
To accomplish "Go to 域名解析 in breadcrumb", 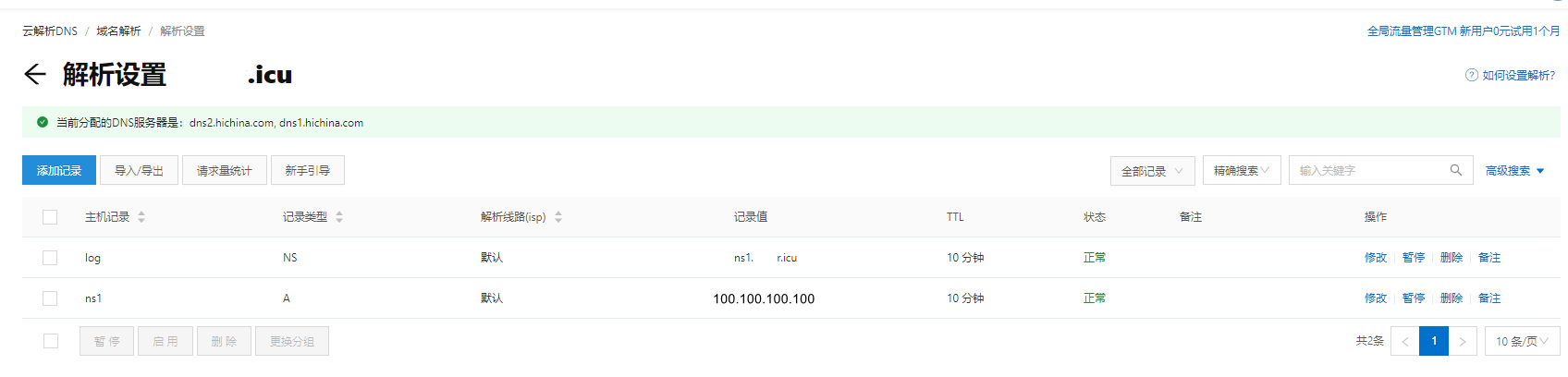I will click(x=118, y=31).
